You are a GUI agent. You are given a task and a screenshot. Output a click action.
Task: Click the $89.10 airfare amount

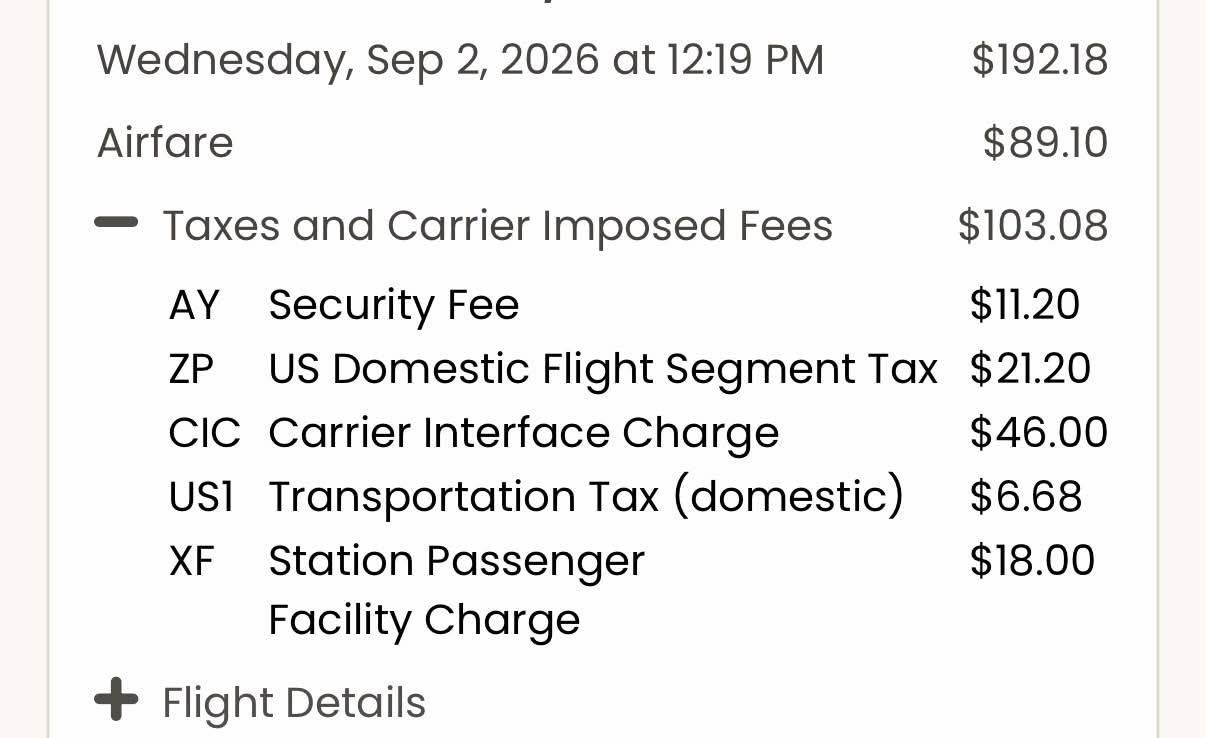click(1045, 143)
